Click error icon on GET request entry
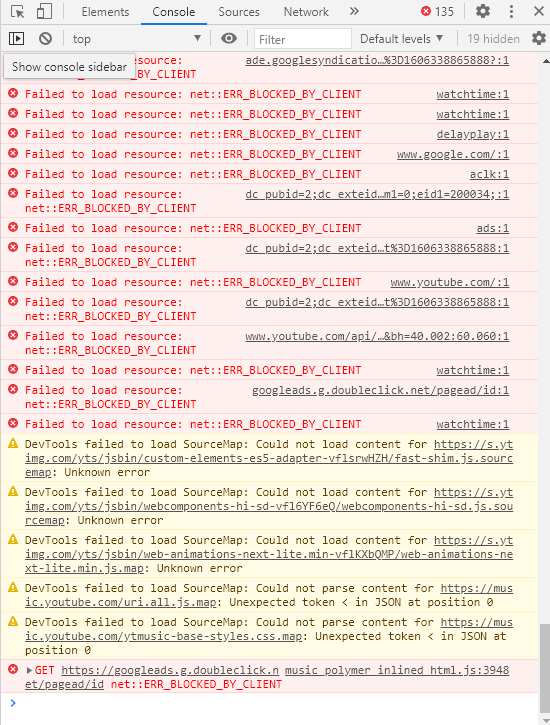The height and width of the screenshot is (725, 550). tap(13, 669)
